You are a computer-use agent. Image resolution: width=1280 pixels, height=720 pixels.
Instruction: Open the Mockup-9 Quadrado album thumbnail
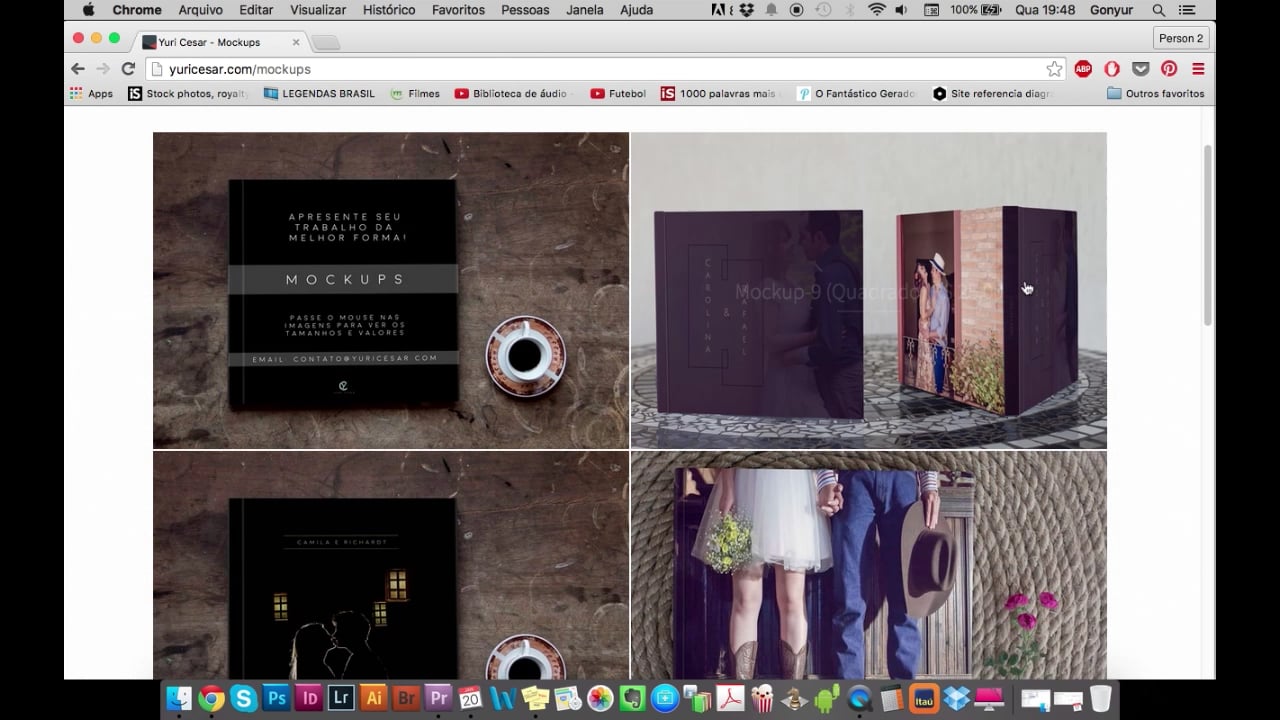(x=869, y=290)
